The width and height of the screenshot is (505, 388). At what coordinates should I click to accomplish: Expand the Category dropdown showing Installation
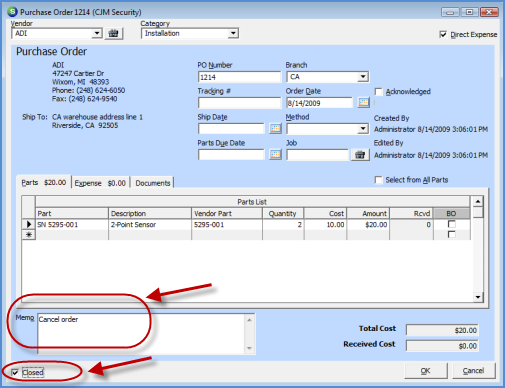(233, 33)
